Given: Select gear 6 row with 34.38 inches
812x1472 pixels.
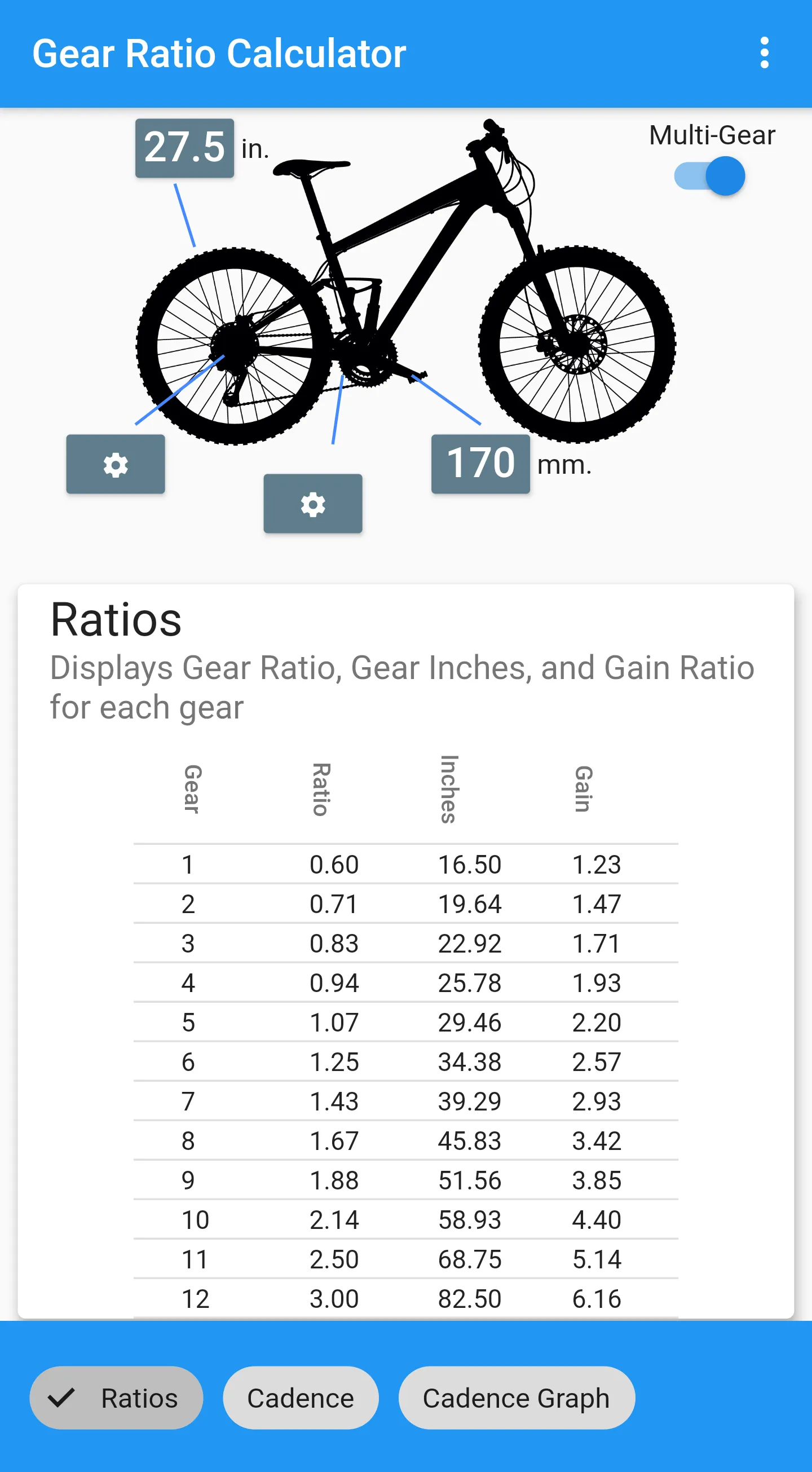Looking at the screenshot, I should click(405, 1061).
